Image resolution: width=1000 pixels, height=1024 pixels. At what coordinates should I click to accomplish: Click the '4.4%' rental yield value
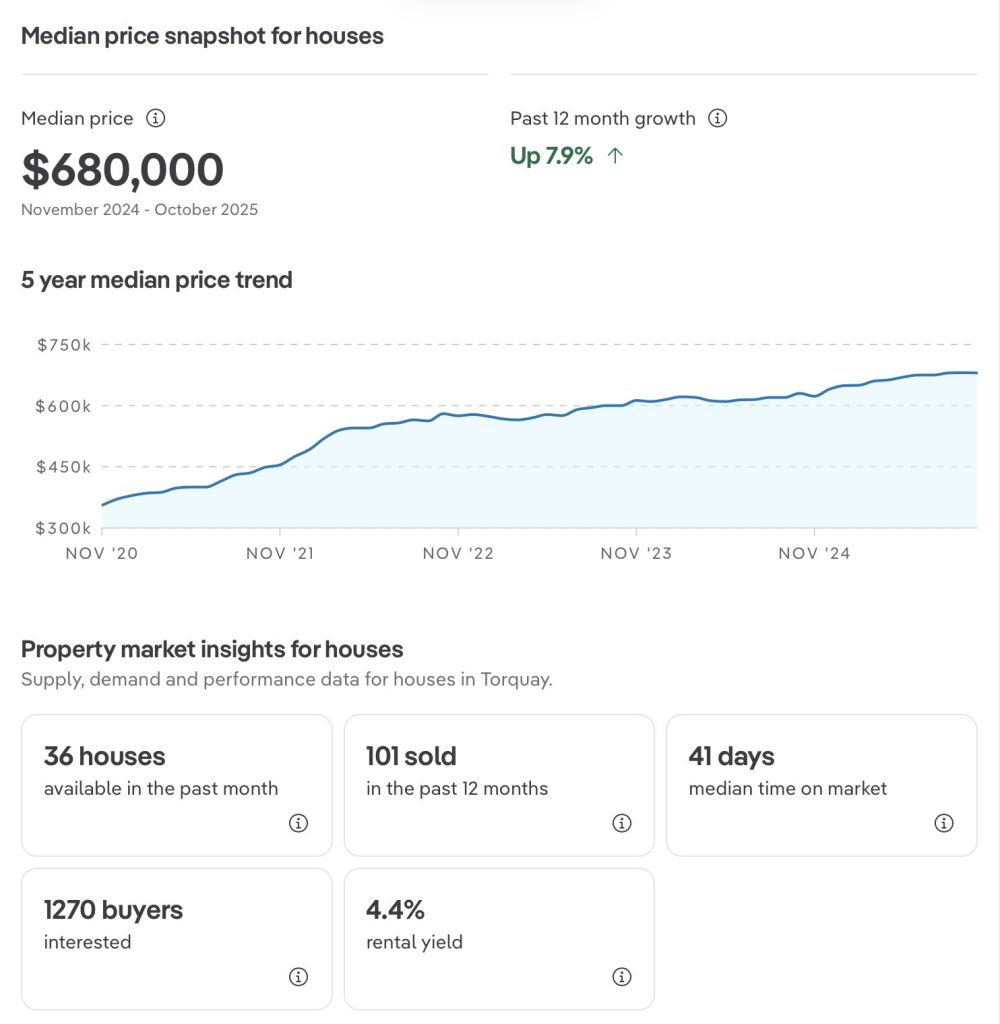click(x=395, y=909)
